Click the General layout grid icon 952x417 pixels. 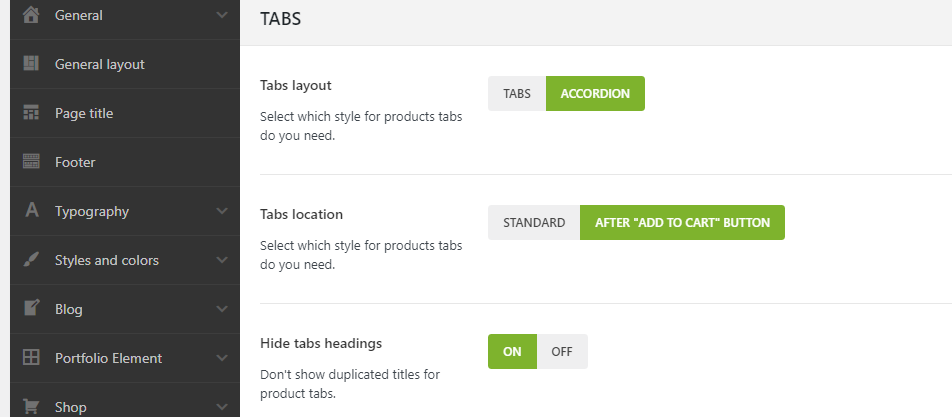click(x=31, y=64)
